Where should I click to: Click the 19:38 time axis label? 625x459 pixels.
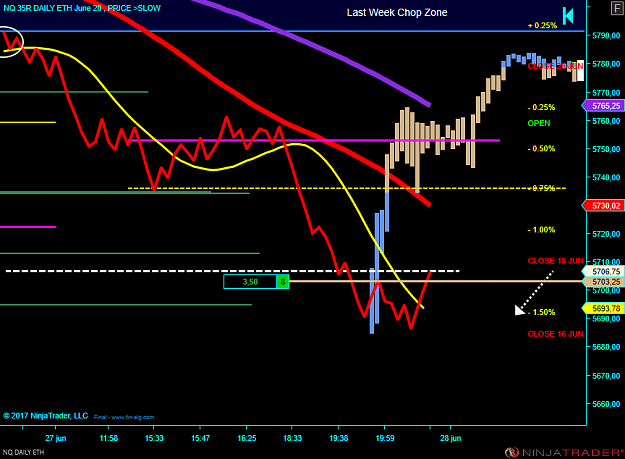point(338,438)
